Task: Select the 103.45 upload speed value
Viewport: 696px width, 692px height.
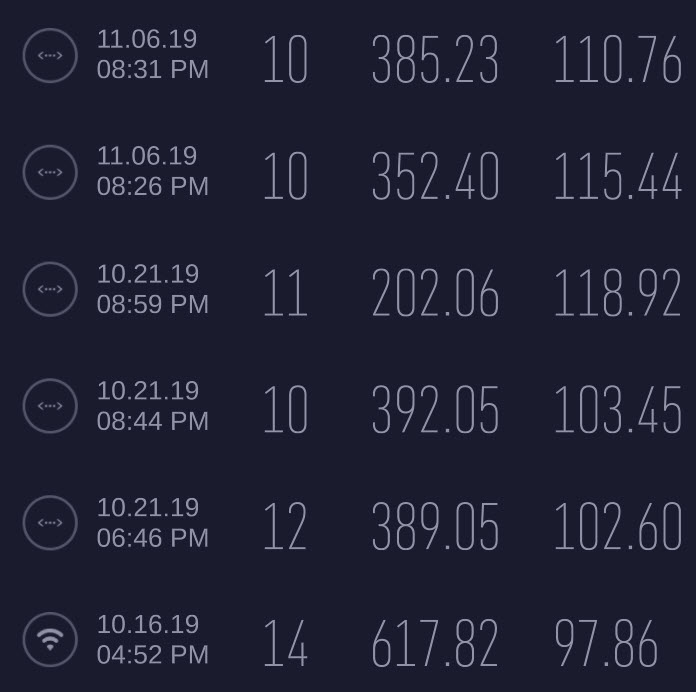Action: point(617,411)
